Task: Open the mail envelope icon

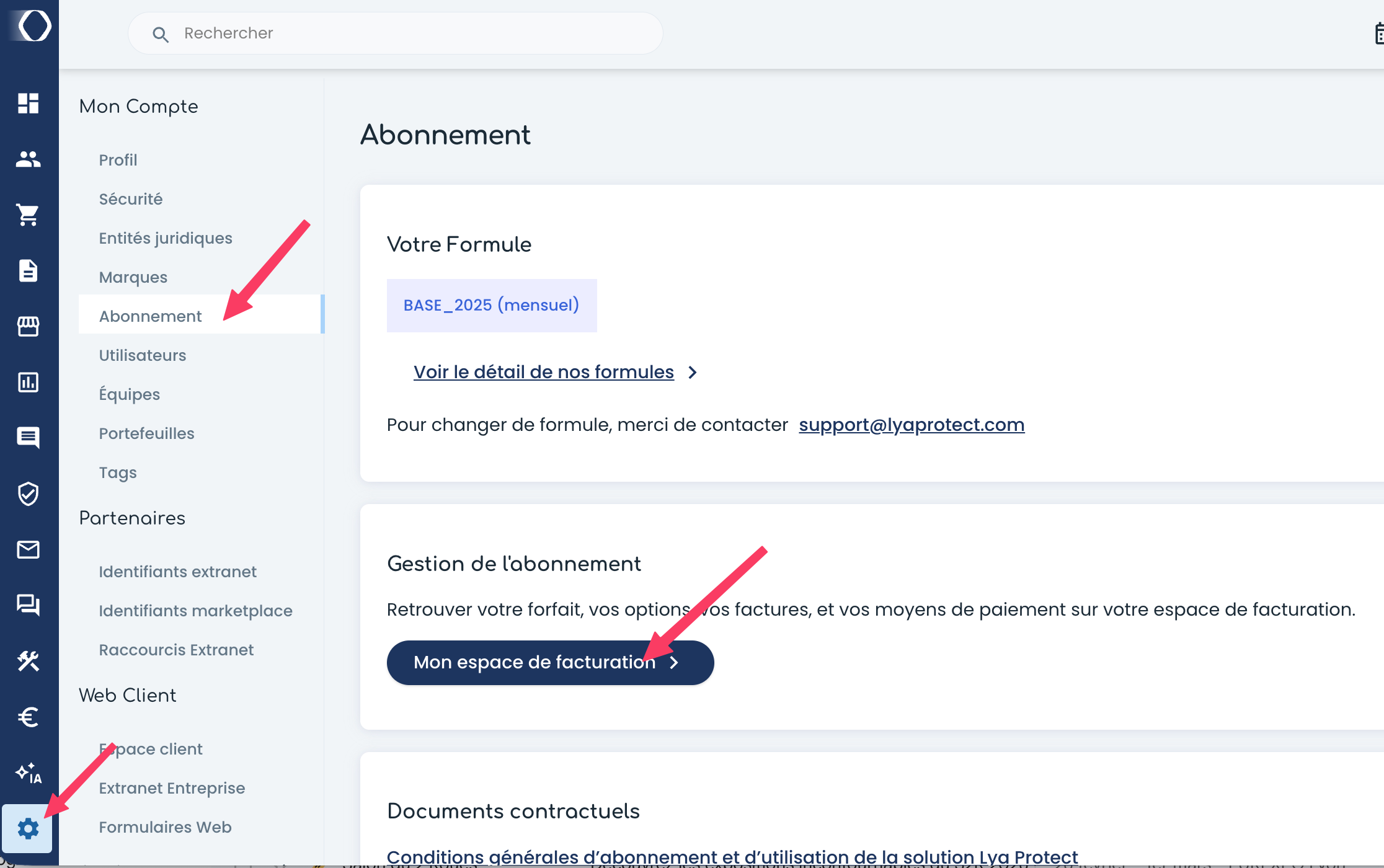Action: 29,549
